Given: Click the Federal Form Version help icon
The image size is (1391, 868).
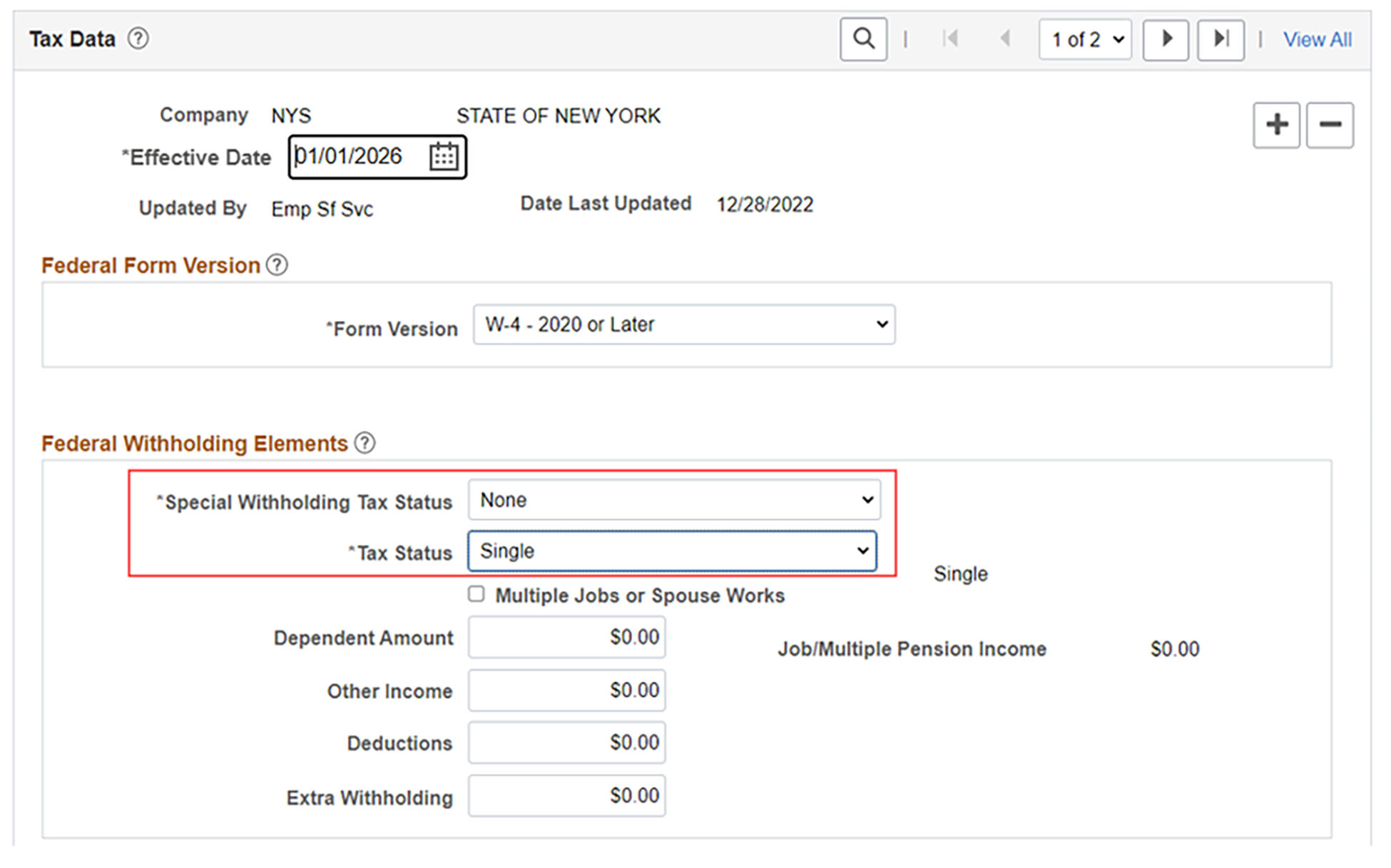Looking at the screenshot, I should tap(277, 265).
